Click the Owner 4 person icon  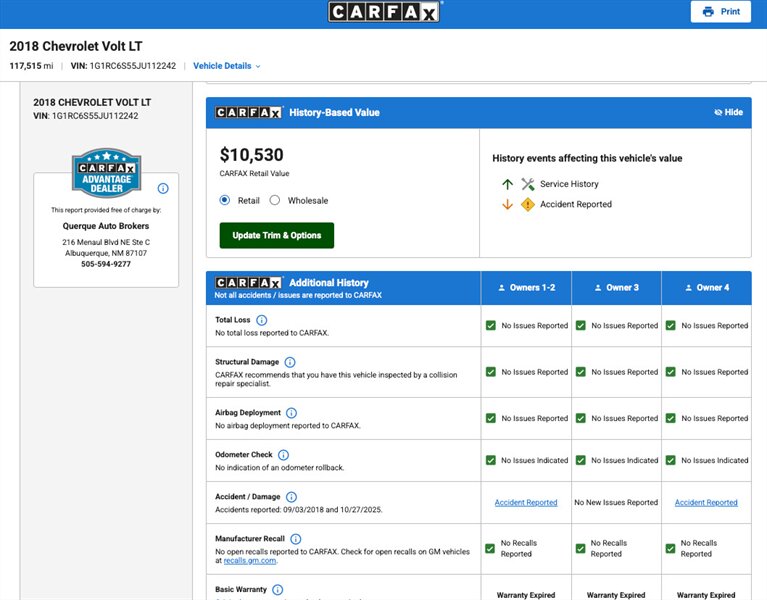(x=688, y=288)
